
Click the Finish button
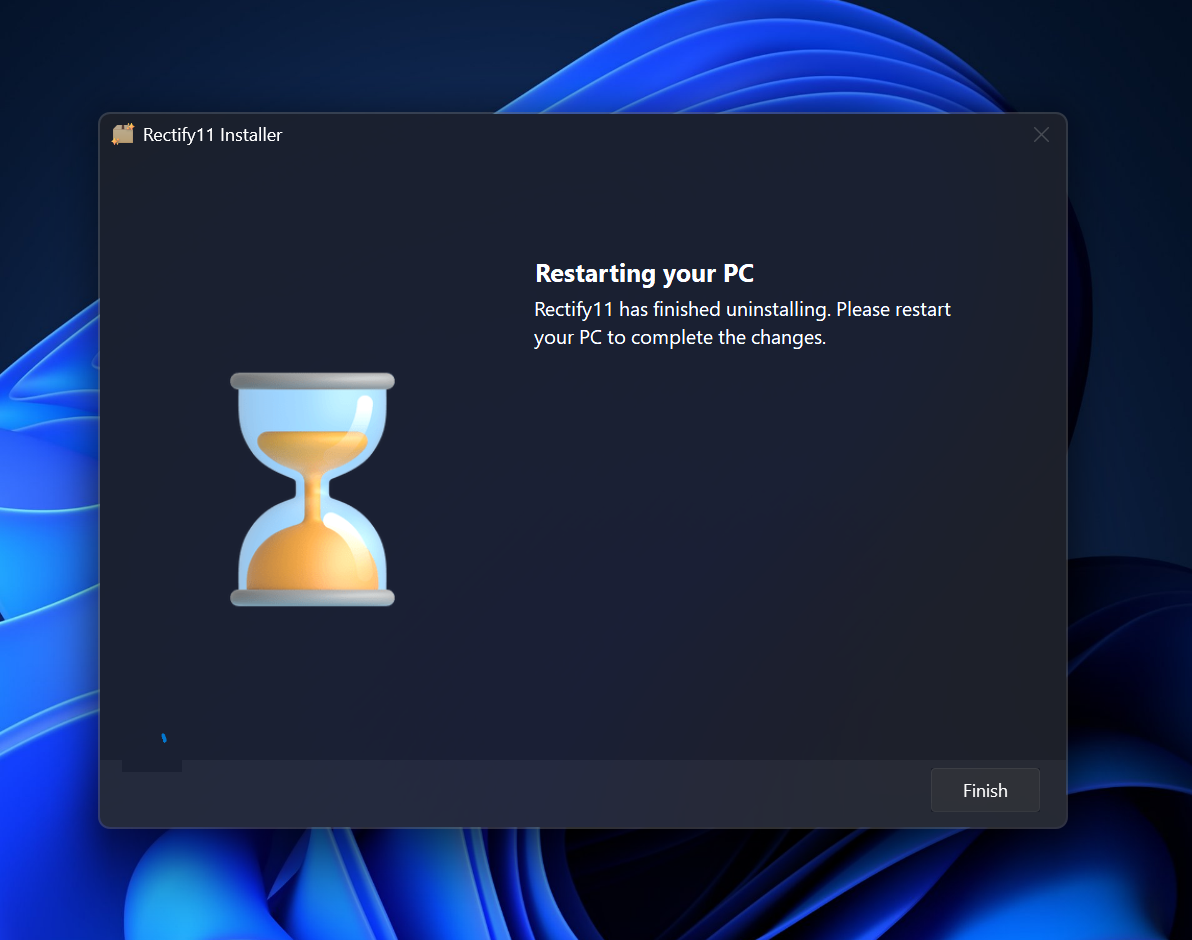click(x=984, y=790)
